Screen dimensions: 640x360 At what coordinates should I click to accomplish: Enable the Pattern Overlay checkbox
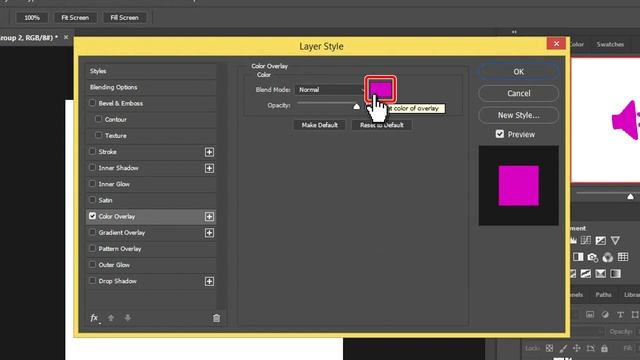pyautogui.click(x=92, y=248)
